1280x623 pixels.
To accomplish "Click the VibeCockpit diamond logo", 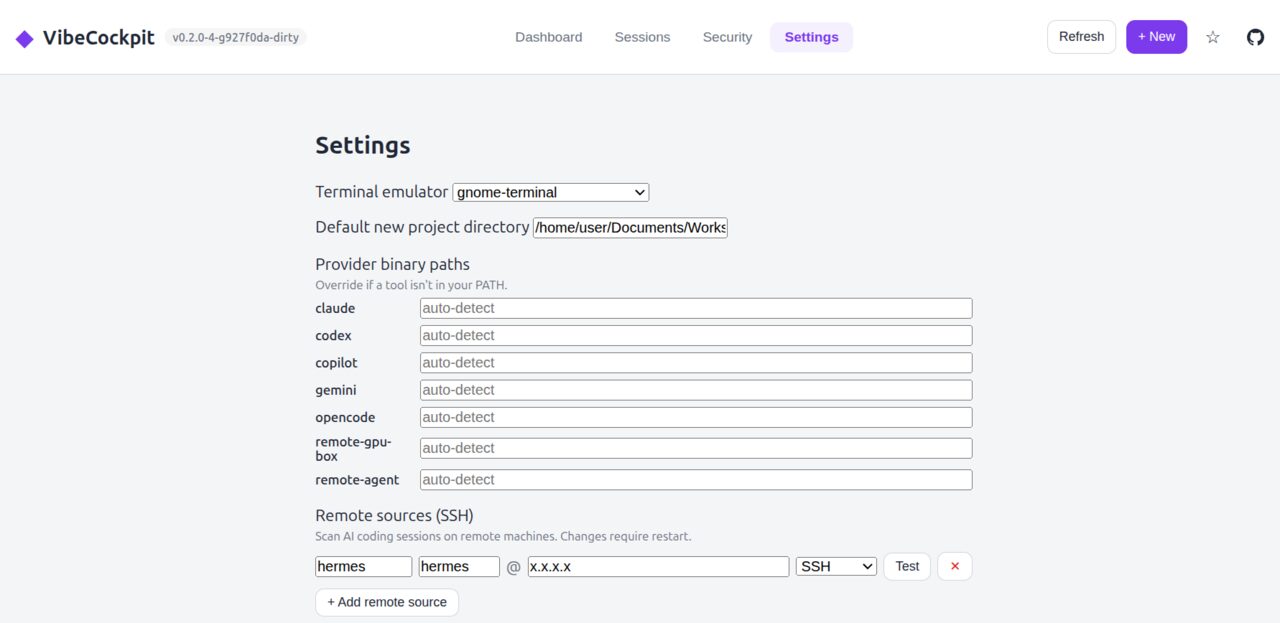I will (24, 36).
